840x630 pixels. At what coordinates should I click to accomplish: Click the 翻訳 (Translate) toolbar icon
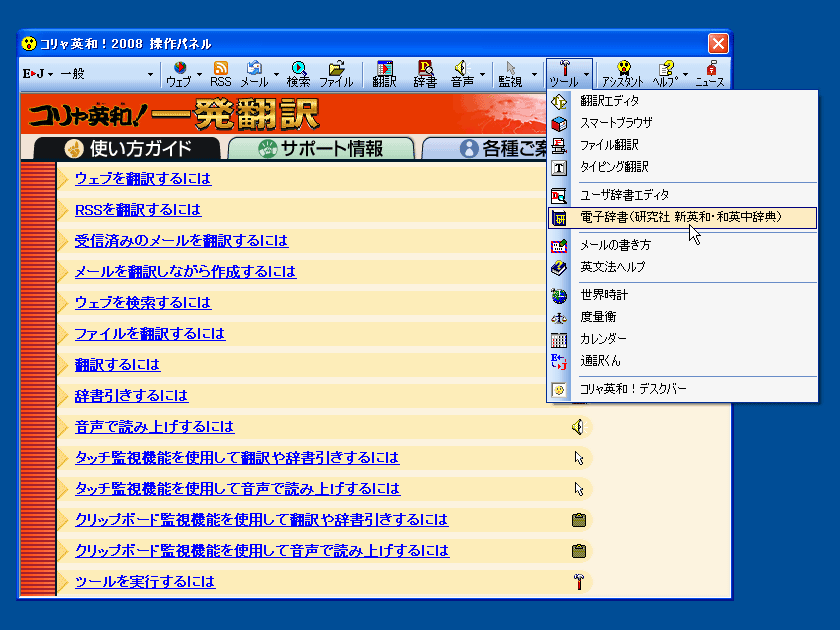384,74
